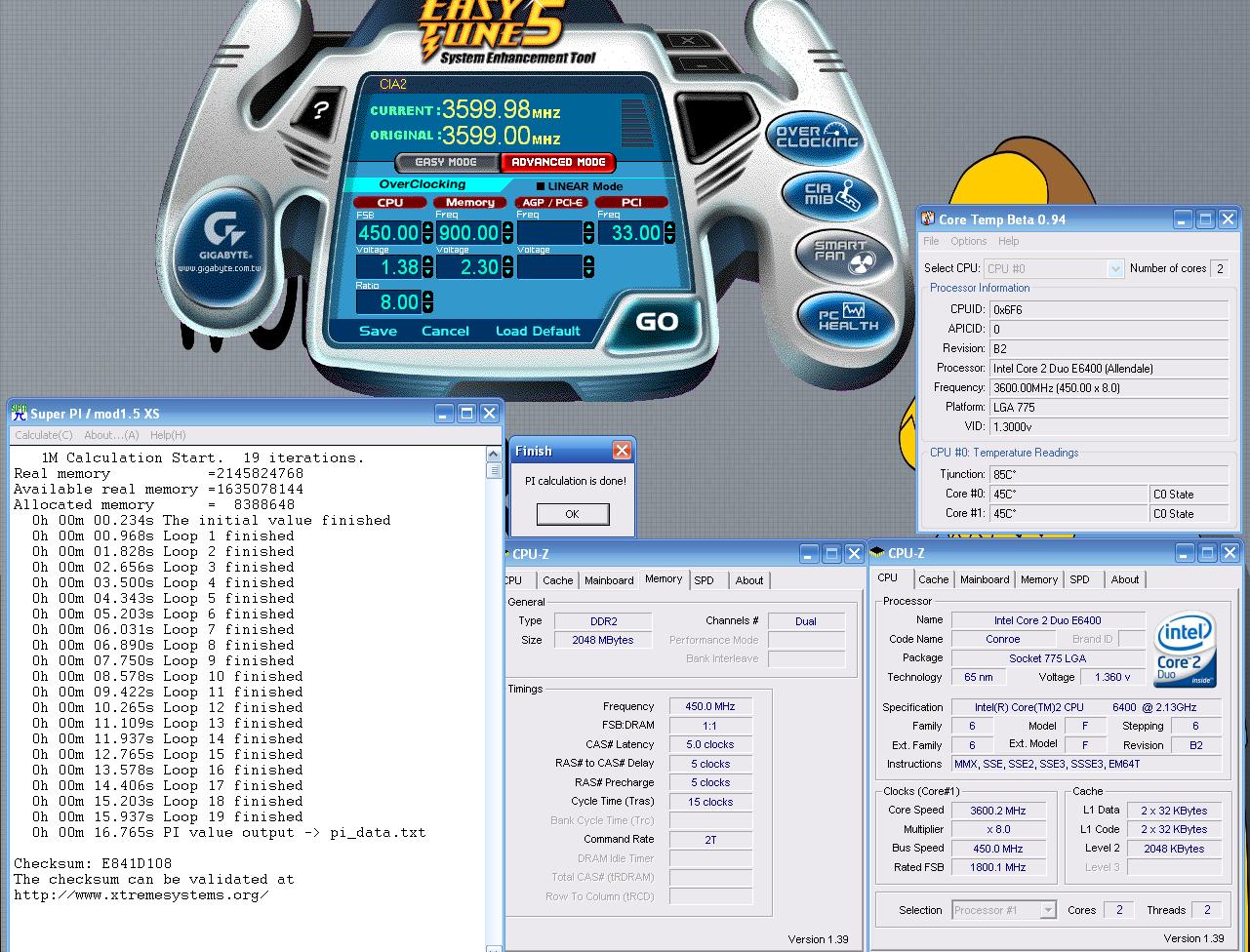Open Processor Selection dropdown in CPU-Z
This screenshot has height=952, width=1250.
point(1048,910)
